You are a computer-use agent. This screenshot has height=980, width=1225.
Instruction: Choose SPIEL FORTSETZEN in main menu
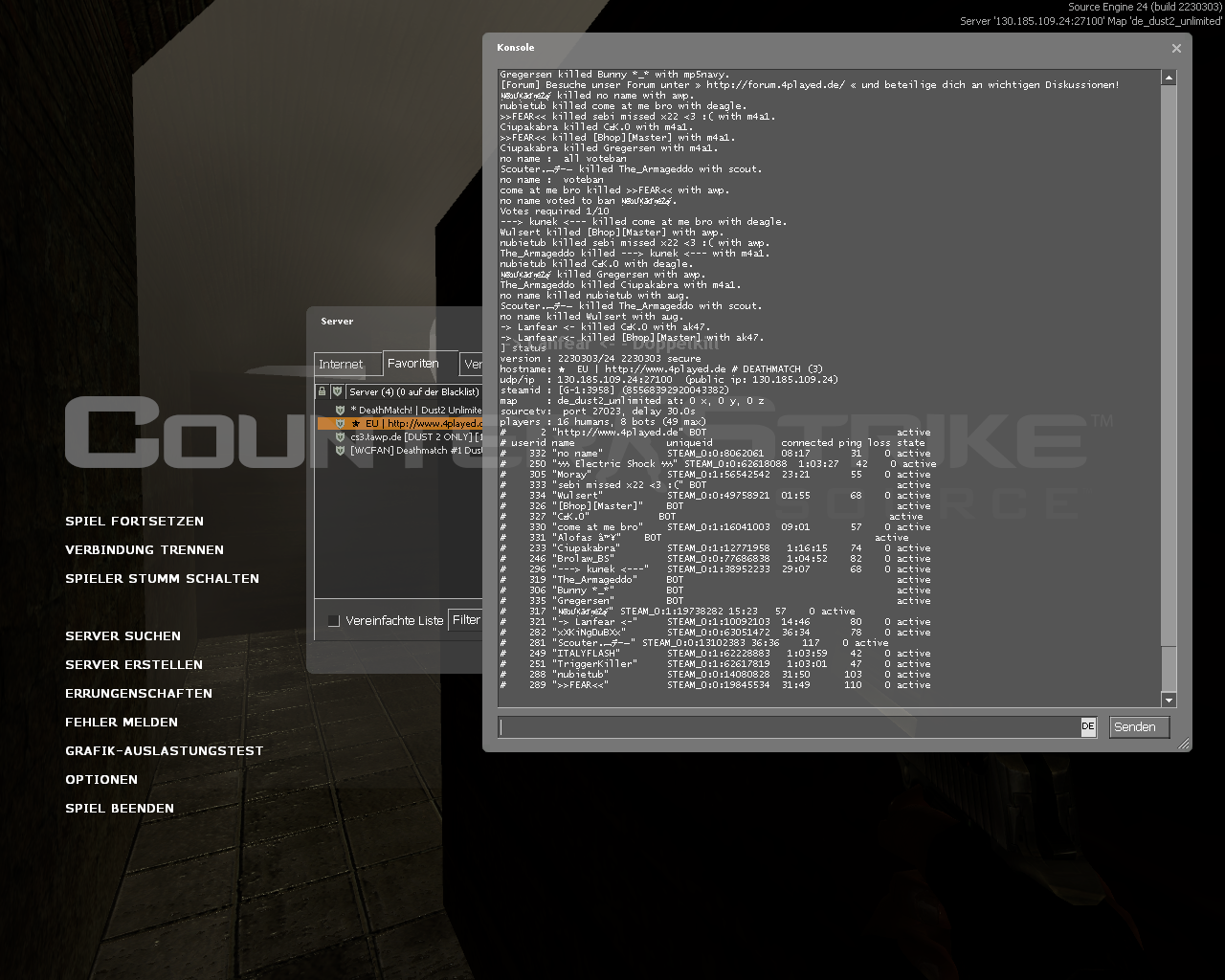pyautogui.click(x=134, y=522)
